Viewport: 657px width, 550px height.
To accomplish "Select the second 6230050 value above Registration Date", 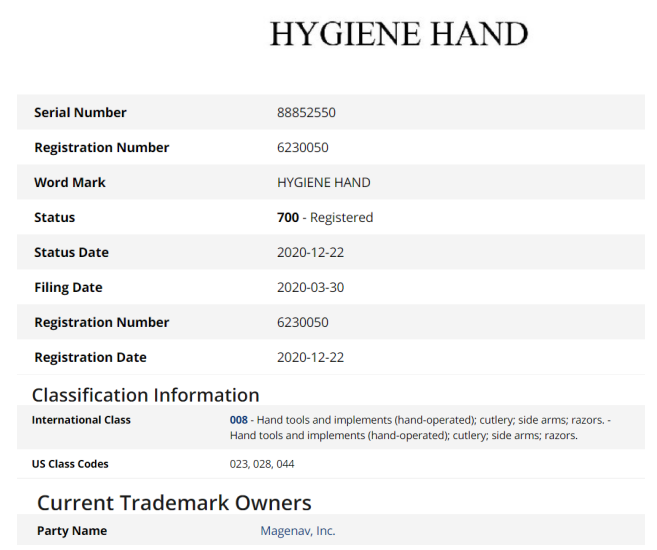I will (303, 322).
